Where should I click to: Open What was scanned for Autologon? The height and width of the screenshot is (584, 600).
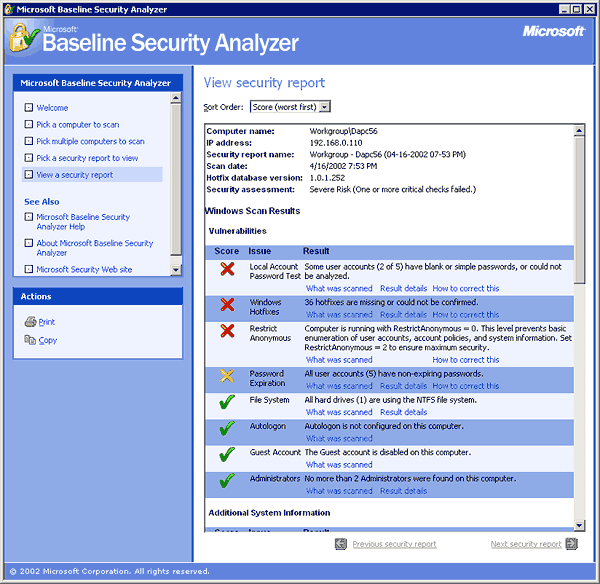(339, 438)
